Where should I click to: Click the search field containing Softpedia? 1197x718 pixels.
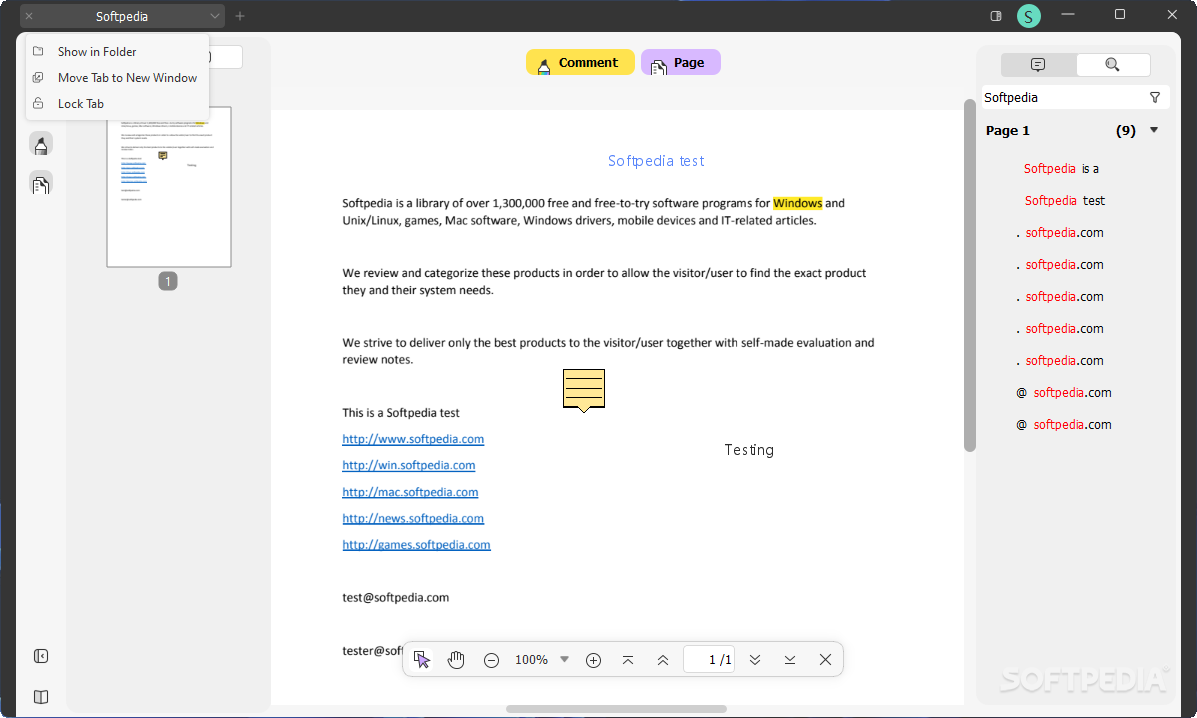1064,98
